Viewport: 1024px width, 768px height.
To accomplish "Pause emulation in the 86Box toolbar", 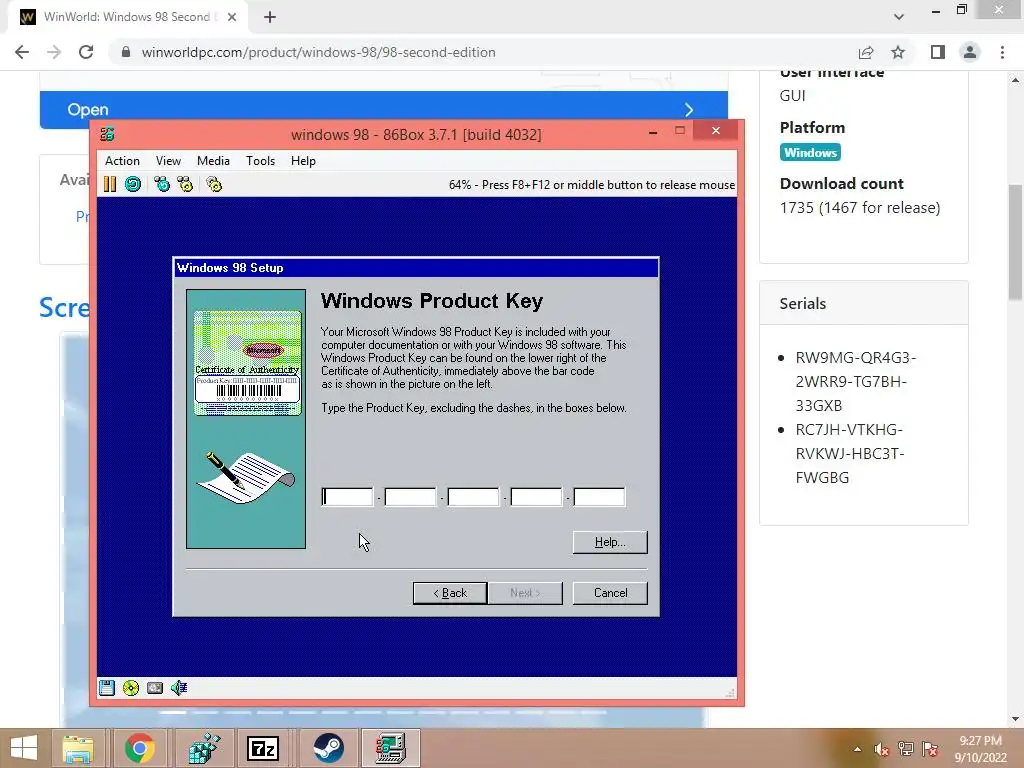I will (110, 184).
